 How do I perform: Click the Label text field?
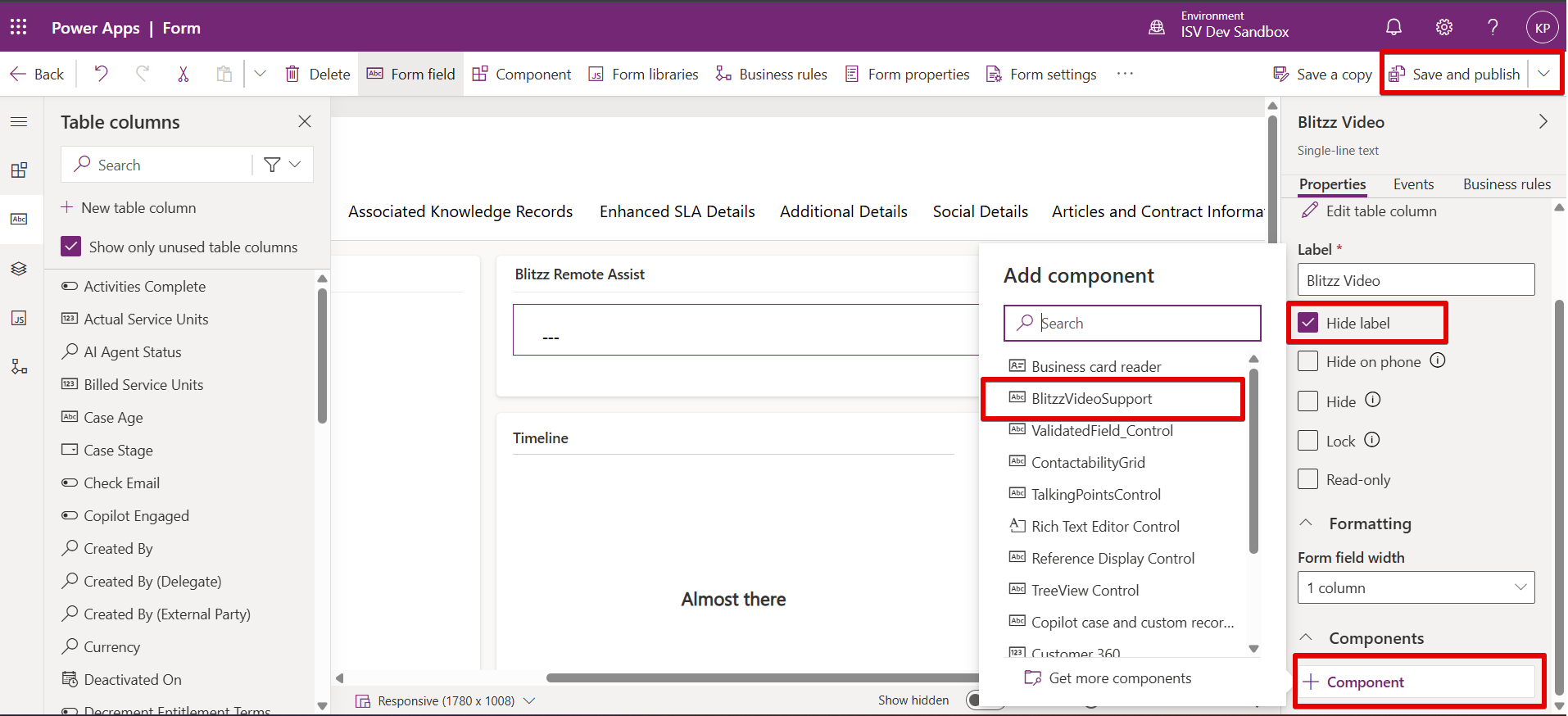click(x=1416, y=279)
